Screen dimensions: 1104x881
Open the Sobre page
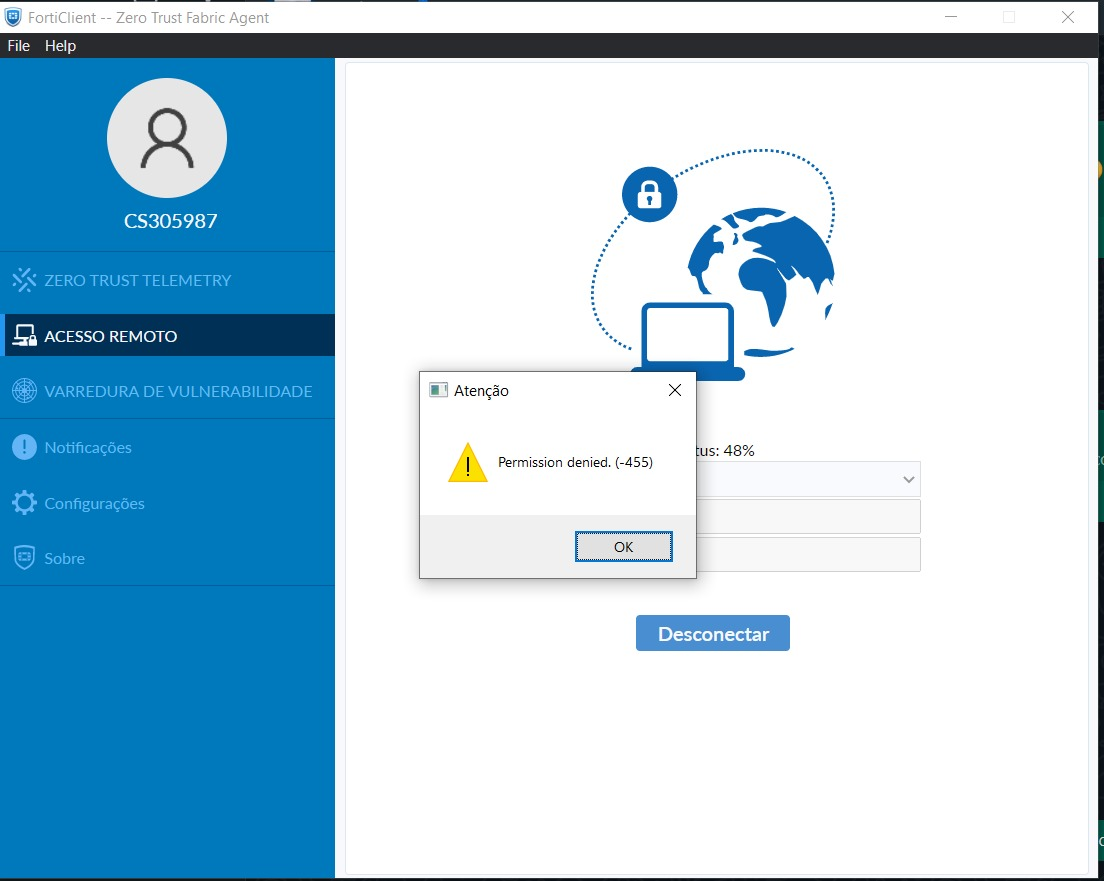point(168,558)
